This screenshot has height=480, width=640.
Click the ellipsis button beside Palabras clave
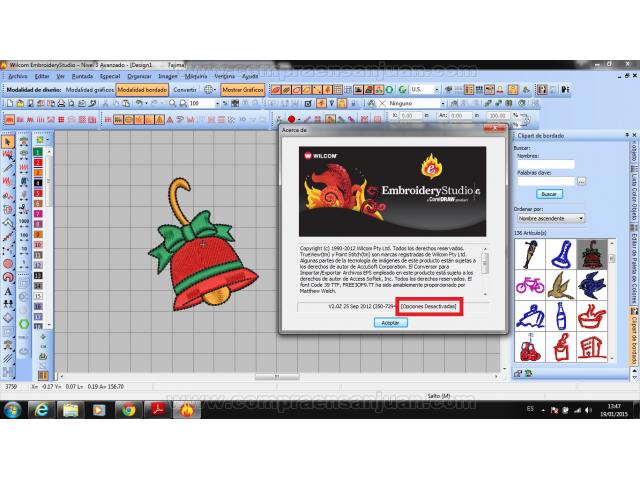(581, 181)
